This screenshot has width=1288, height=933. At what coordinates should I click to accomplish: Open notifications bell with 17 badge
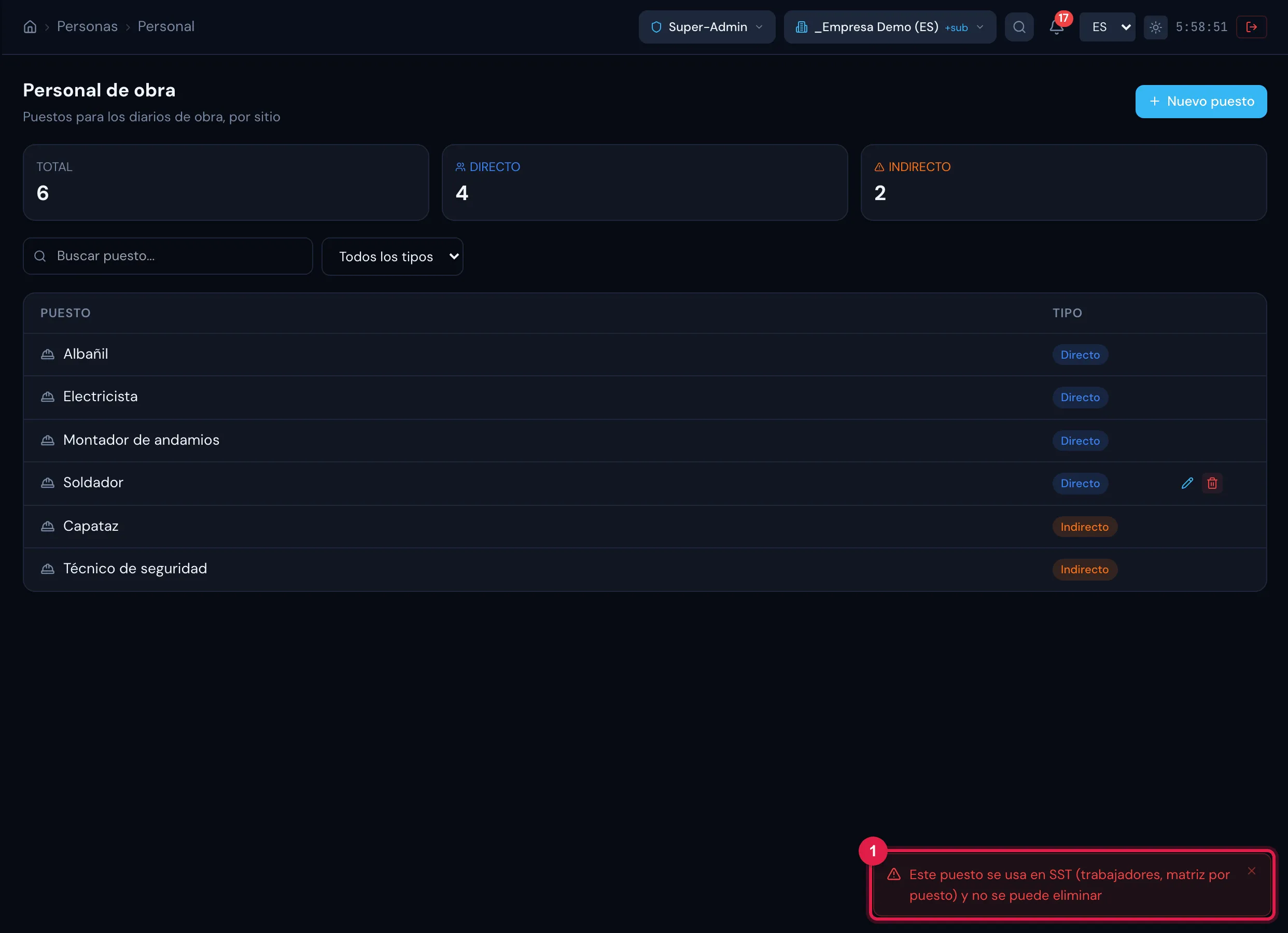1056,26
